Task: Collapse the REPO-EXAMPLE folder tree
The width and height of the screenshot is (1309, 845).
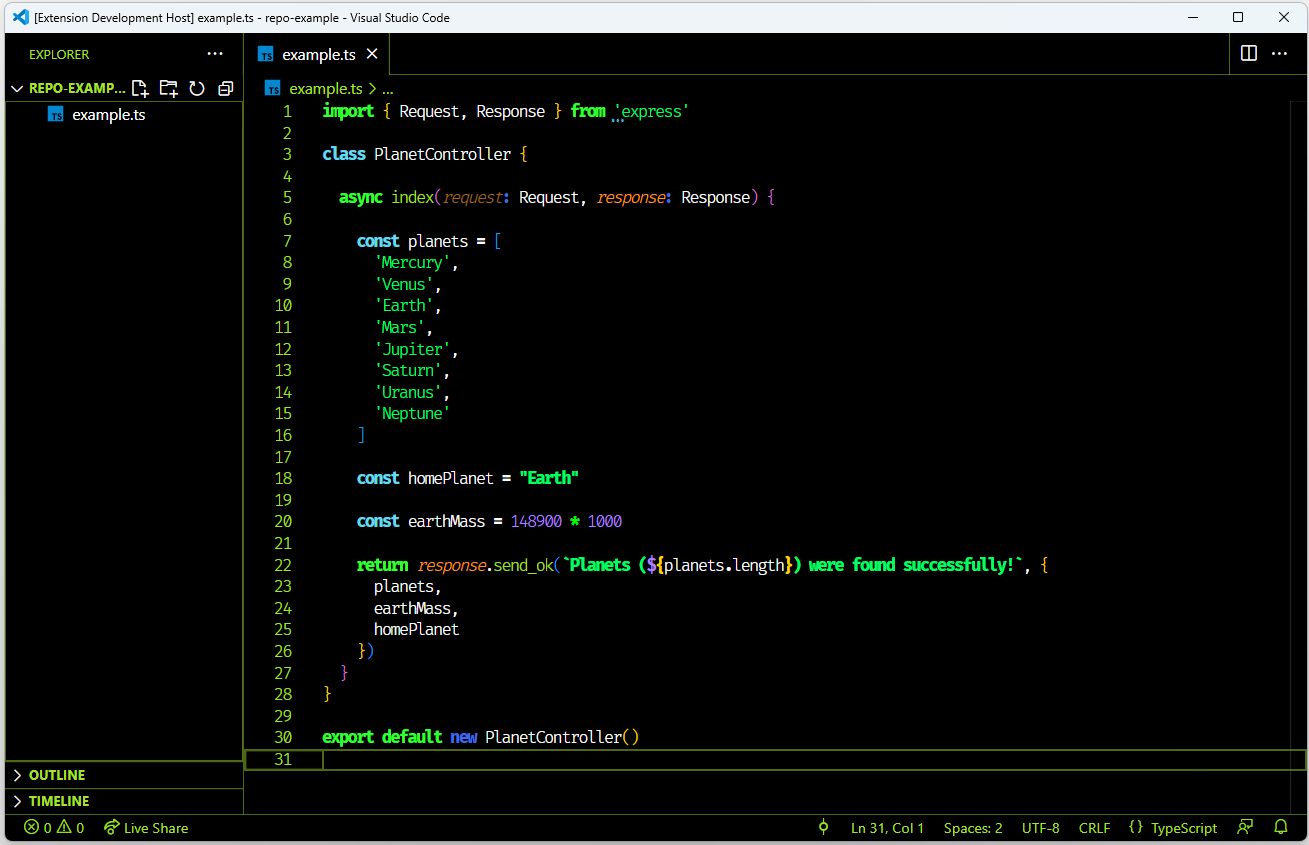Action: click(16, 88)
